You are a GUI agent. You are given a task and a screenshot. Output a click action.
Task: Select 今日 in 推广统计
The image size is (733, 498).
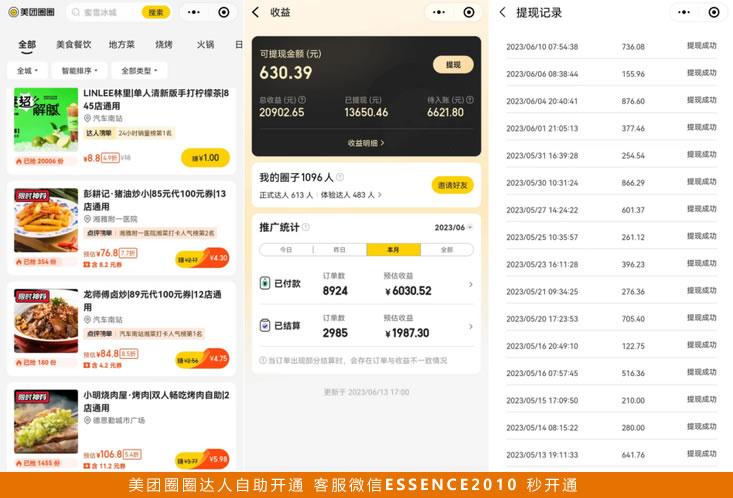[286, 250]
